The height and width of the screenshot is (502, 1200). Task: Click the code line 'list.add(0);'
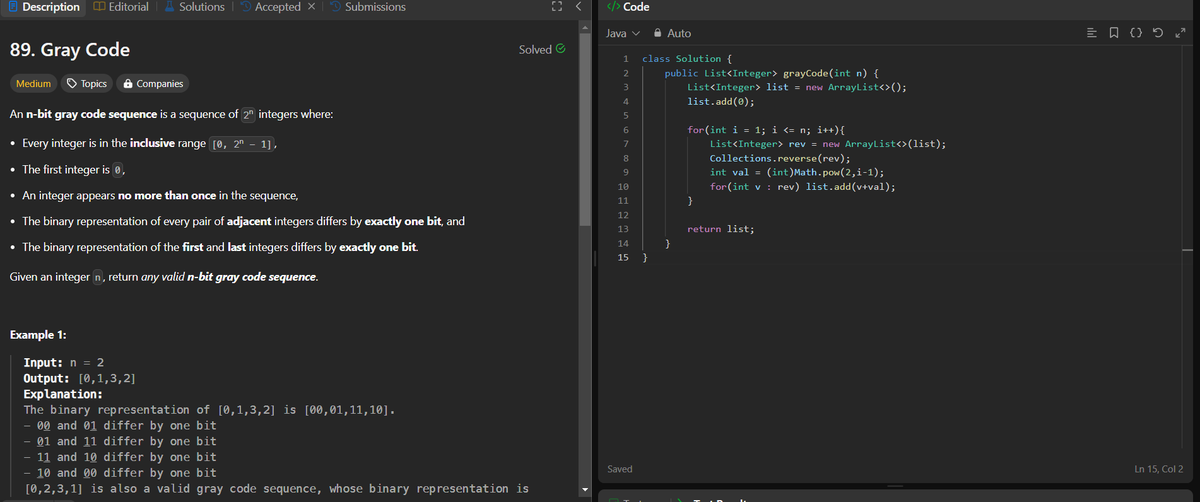(x=720, y=102)
